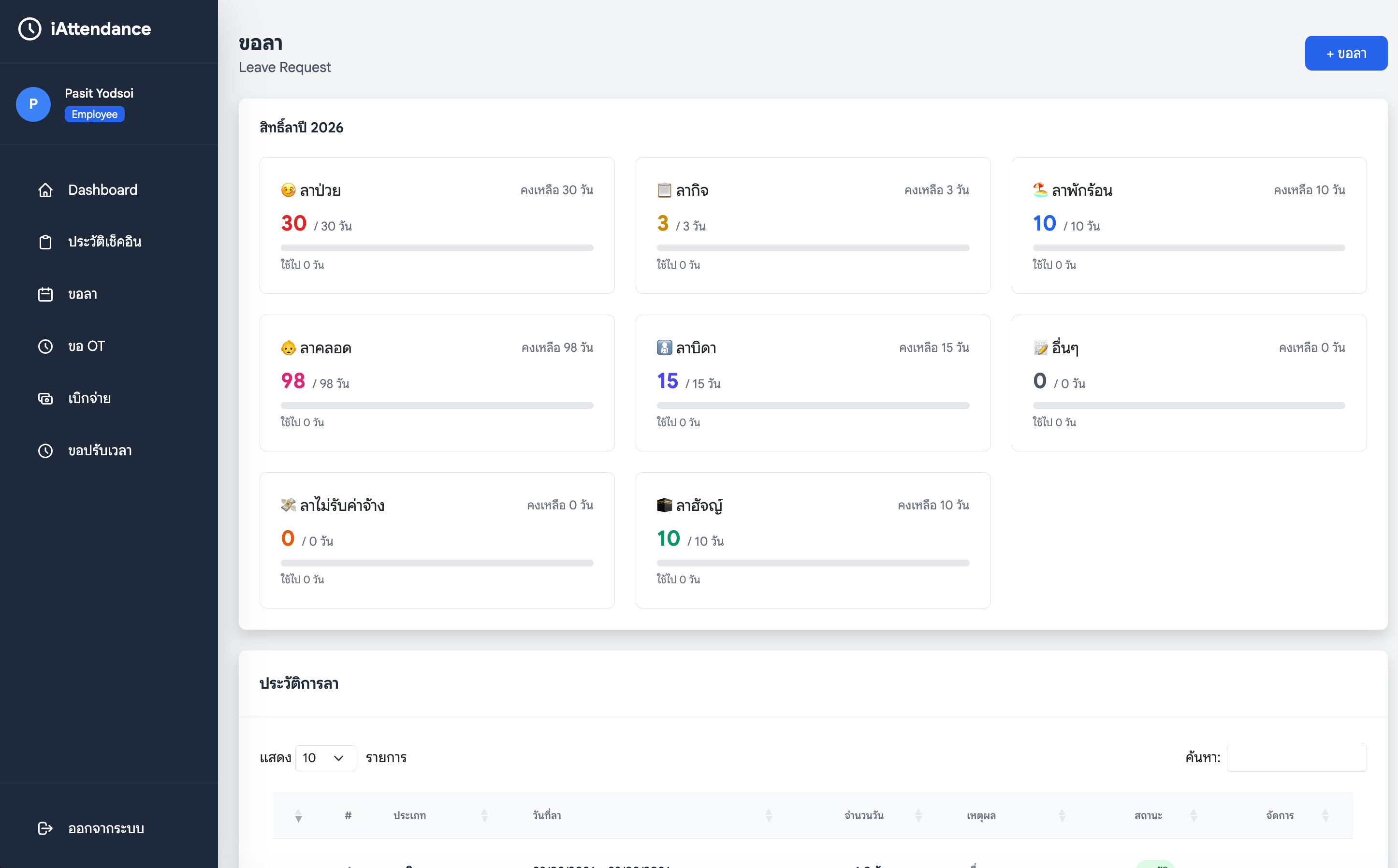Click the clipboard icon for check-in history
1398x868 pixels.
point(45,242)
